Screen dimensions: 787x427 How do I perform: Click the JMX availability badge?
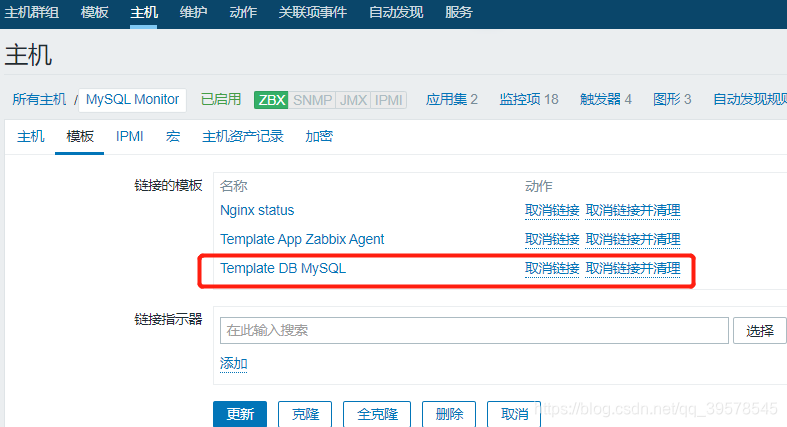(353, 100)
